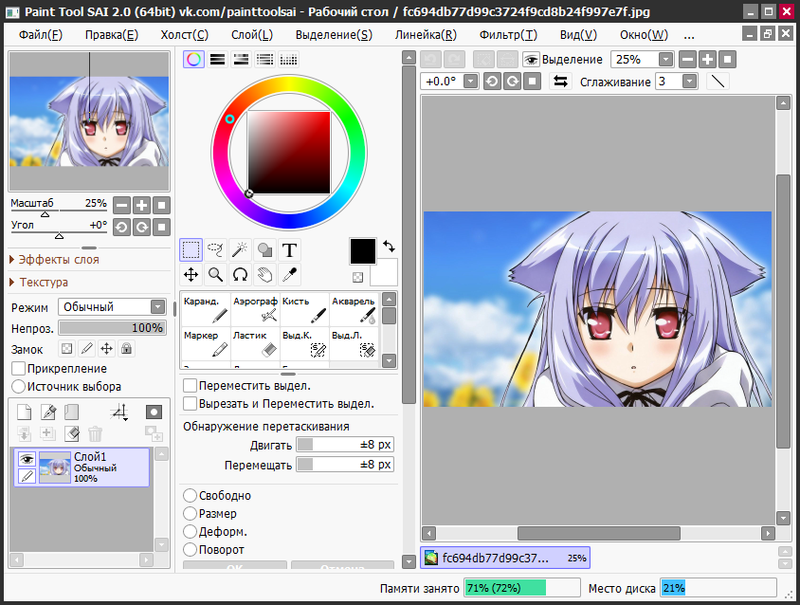Viewport: 800px width, 605px height.
Task: Expand the Эффекты слоя section
Action: (60, 259)
